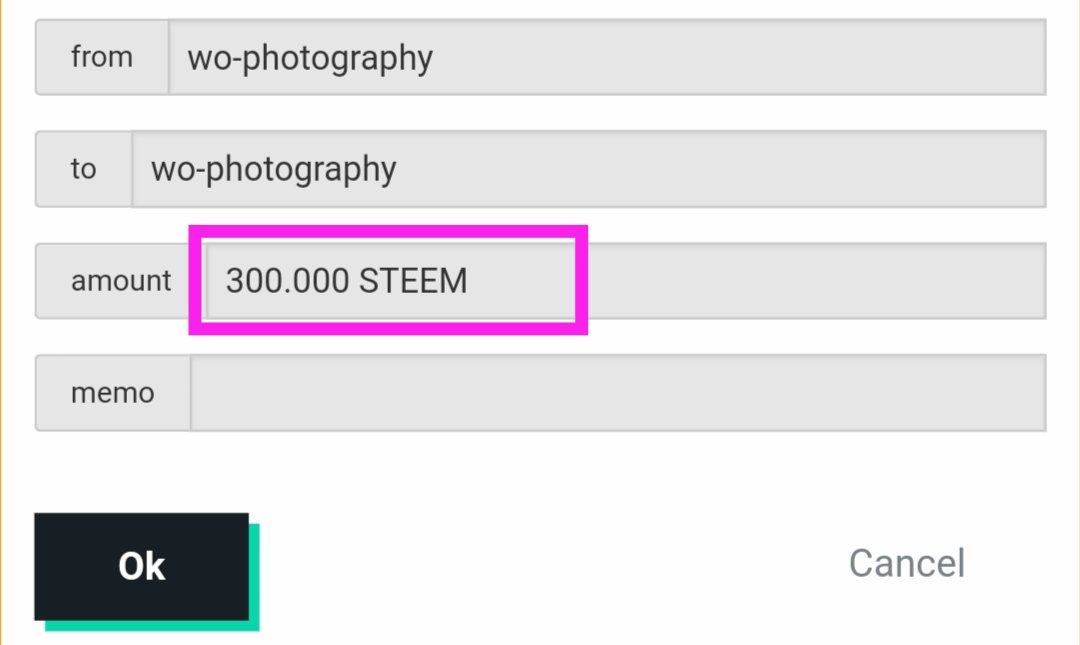Click the teal shadow edge under Ok button

(152, 626)
